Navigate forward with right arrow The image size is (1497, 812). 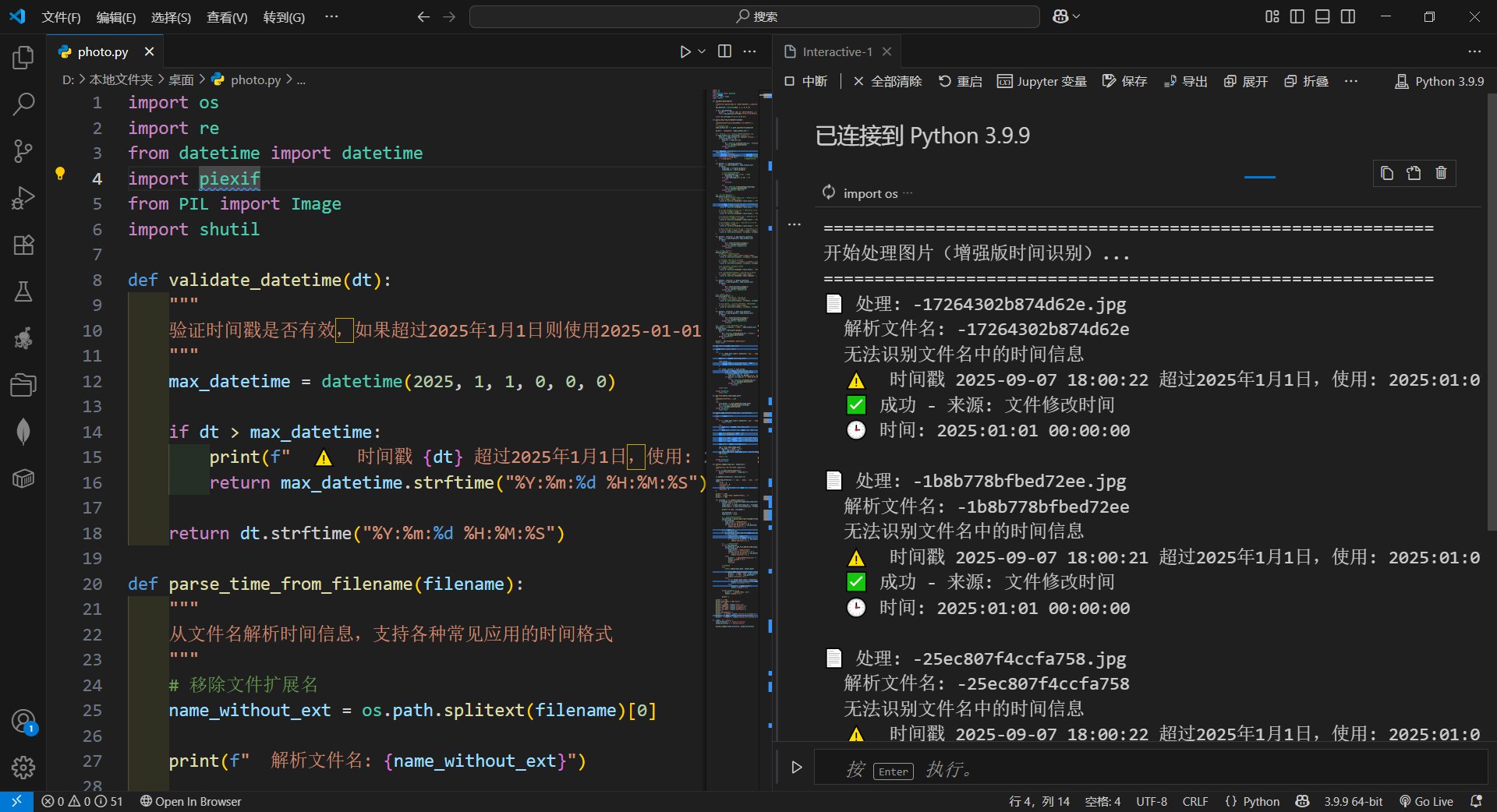coord(449,16)
